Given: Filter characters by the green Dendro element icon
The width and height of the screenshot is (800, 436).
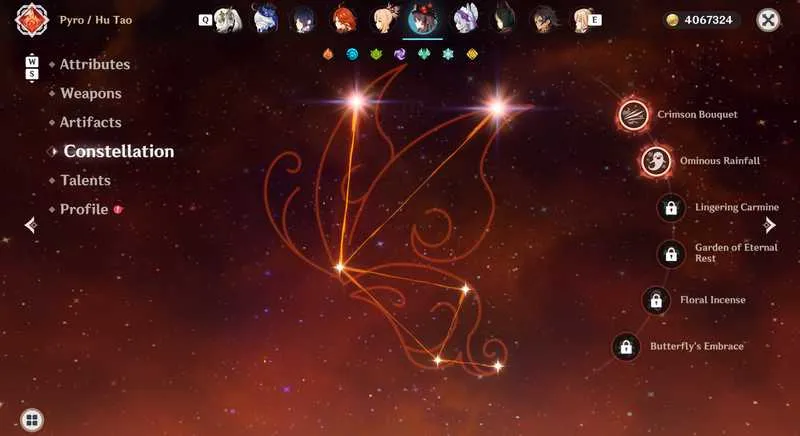Looking at the screenshot, I should pyautogui.click(x=376, y=54).
